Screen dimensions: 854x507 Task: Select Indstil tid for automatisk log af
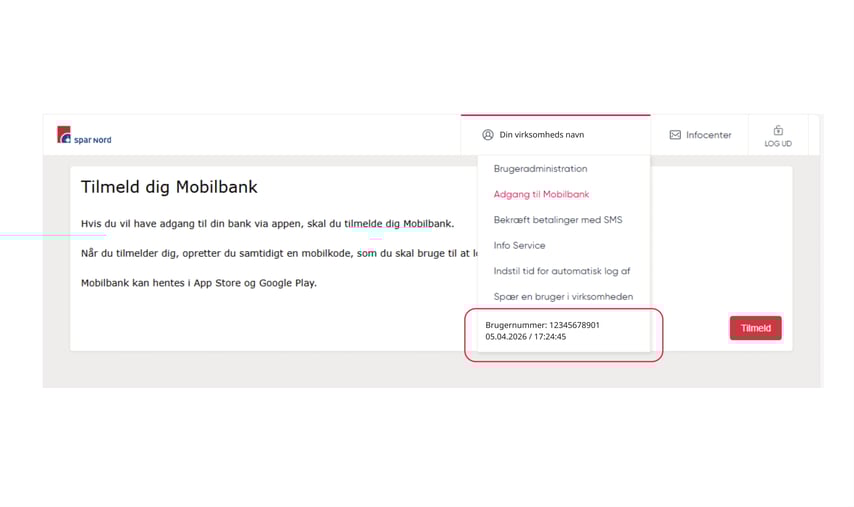coord(561,271)
